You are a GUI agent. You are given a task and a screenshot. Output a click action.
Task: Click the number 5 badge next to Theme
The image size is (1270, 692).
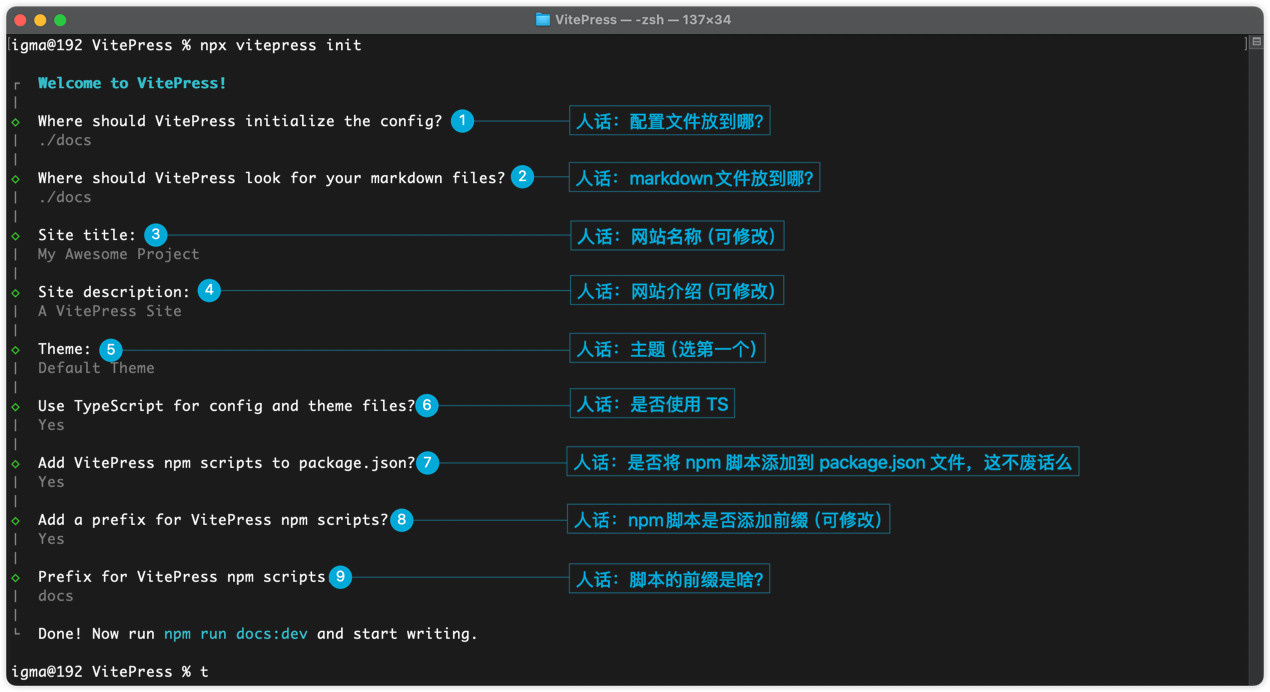(x=111, y=350)
